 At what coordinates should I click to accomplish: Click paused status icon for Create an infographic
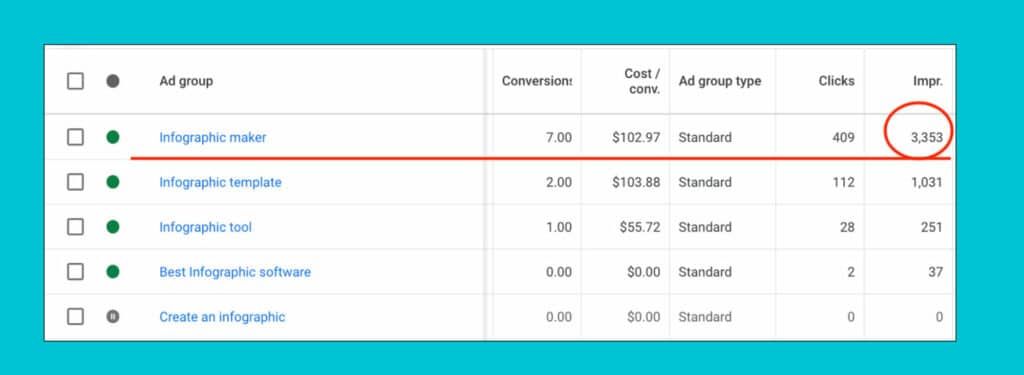pyautogui.click(x=113, y=317)
